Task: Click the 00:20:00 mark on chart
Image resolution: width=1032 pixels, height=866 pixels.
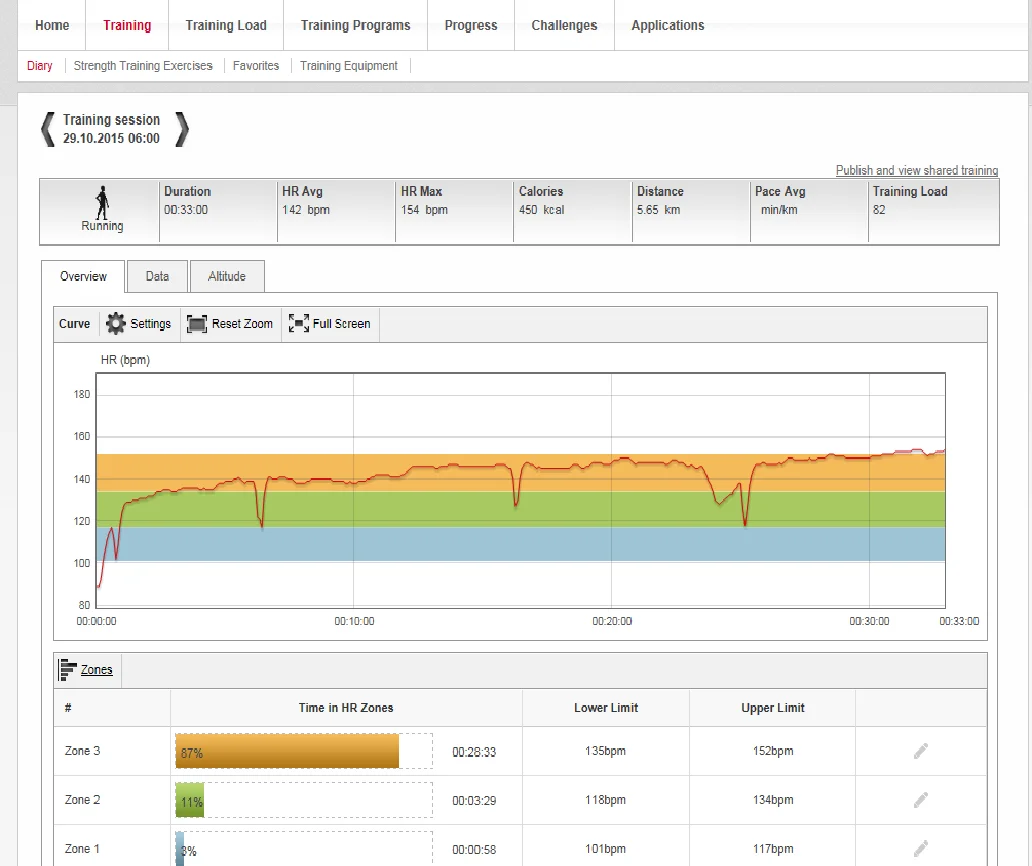Action: 611,621
